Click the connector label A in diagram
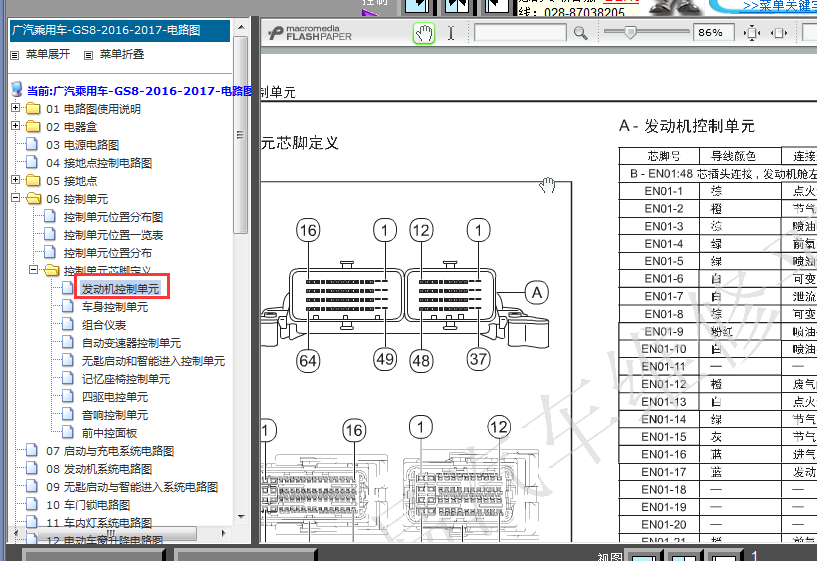 (536, 293)
